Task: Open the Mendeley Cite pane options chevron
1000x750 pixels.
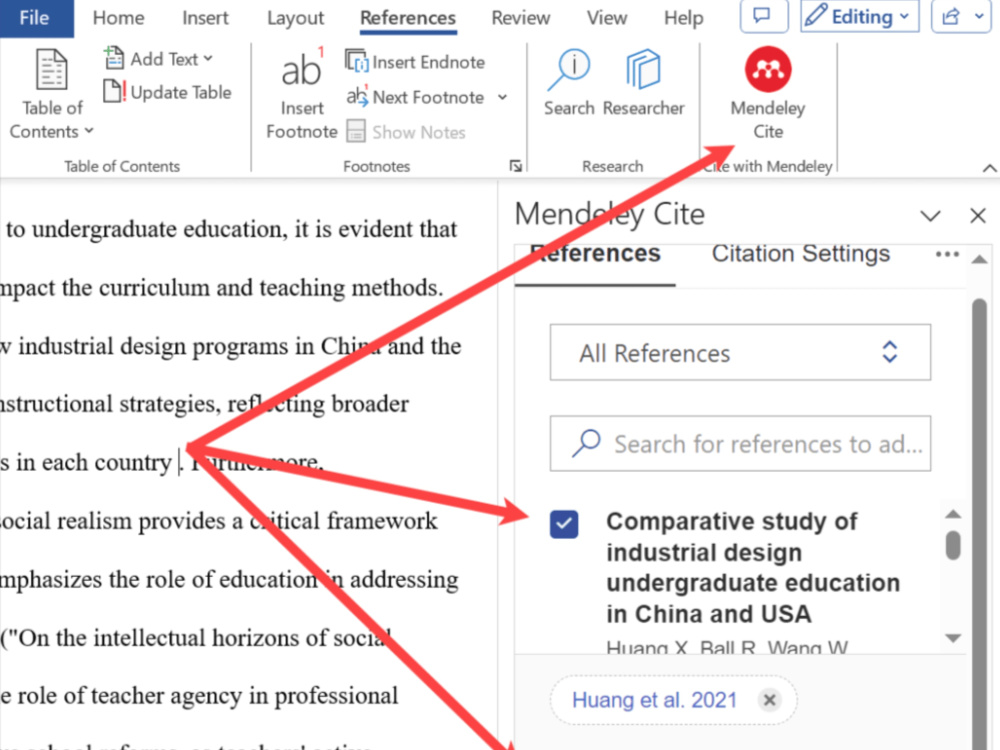Action: point(930,216)
